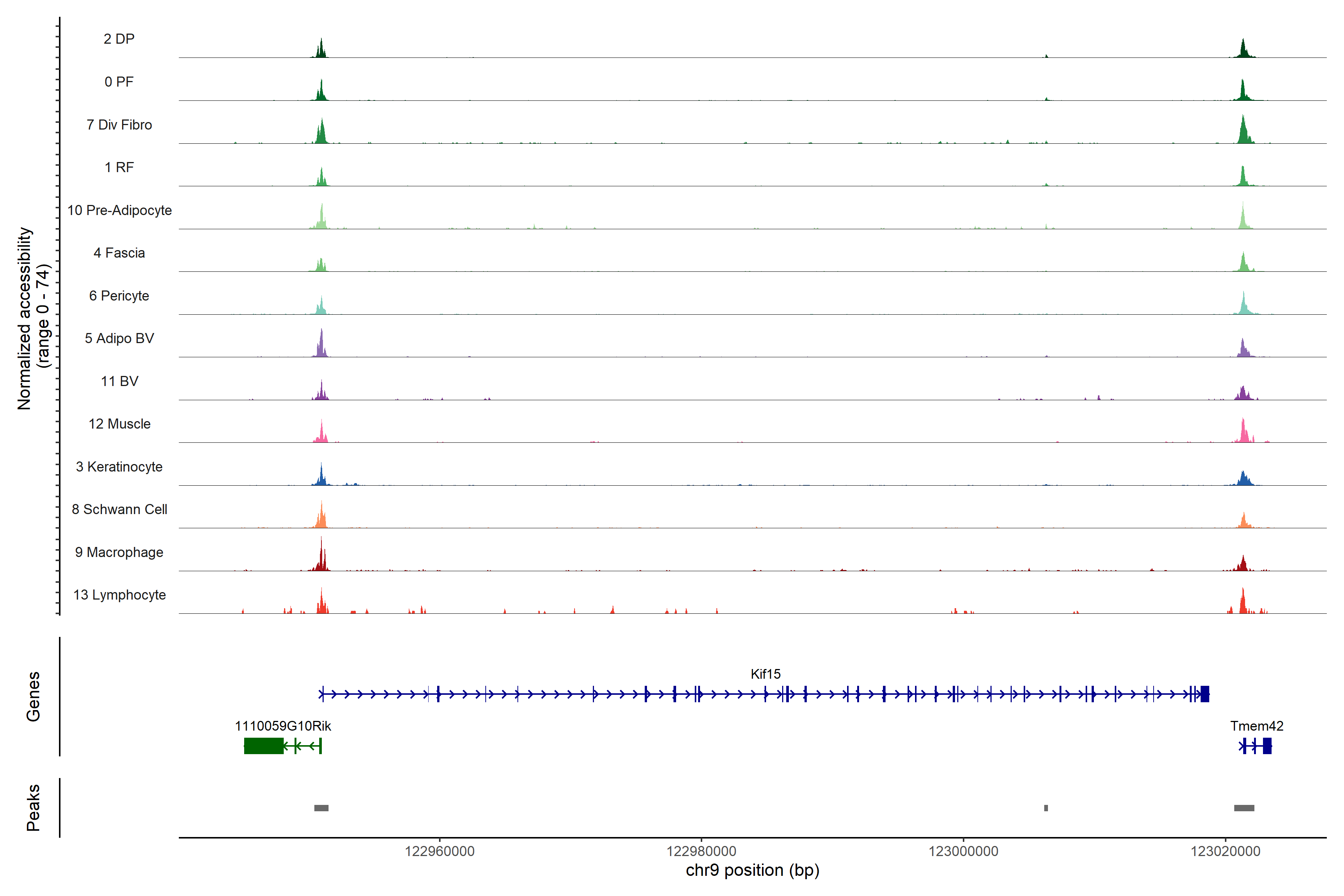Image resolution: width=1344 pixels, height=896 pixels.
Task: Click the 7 Div Fibro track label
Action: pos(119,125)
